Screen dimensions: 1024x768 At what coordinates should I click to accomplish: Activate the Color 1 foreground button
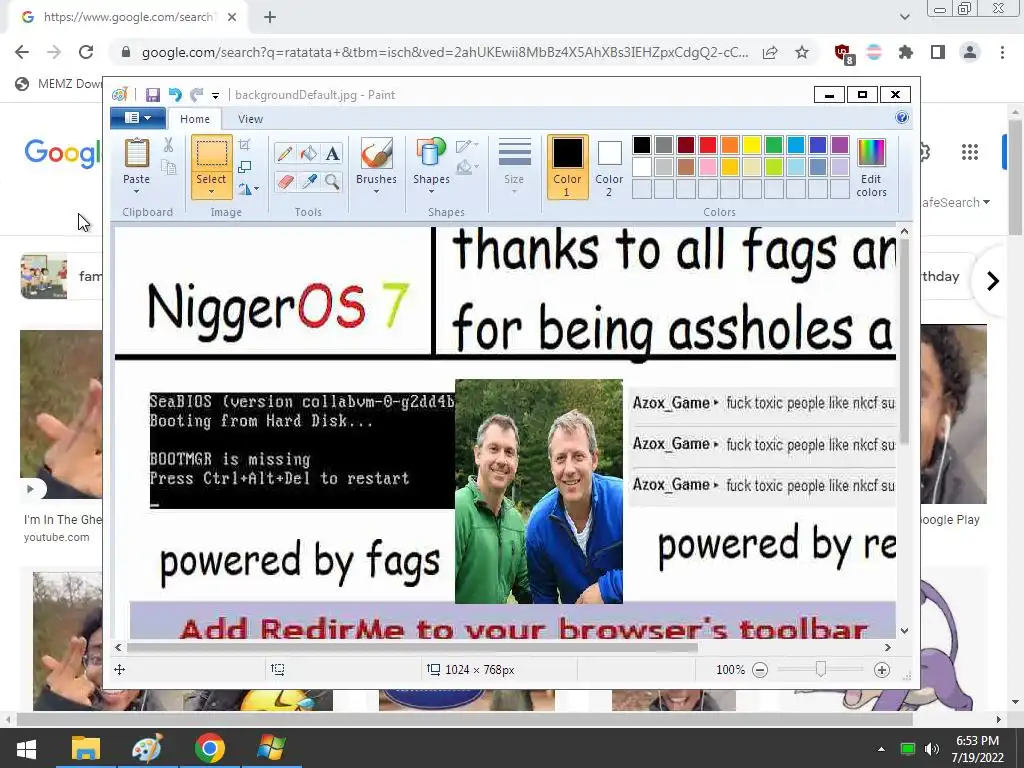click(x=568, y=167)
